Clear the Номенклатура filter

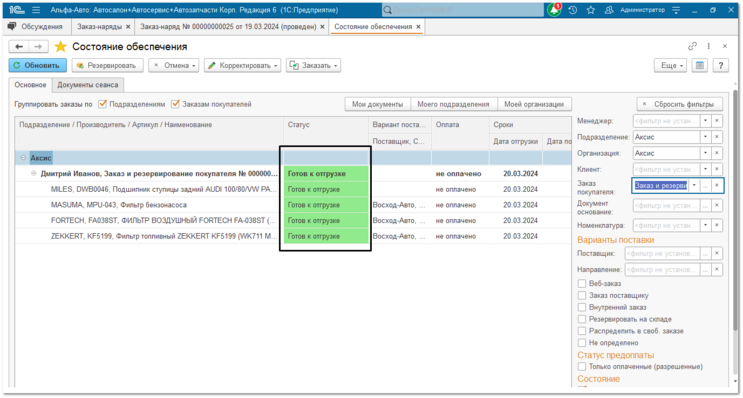click(717, 225)
